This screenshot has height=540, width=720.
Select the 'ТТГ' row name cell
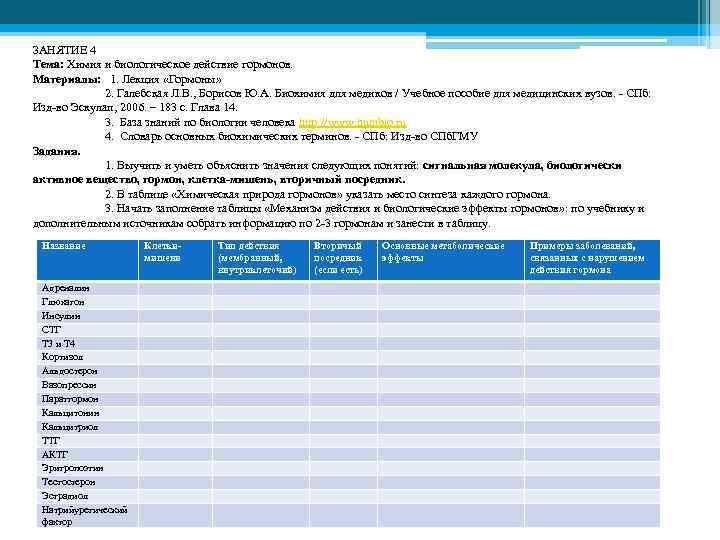click(87, 441)
